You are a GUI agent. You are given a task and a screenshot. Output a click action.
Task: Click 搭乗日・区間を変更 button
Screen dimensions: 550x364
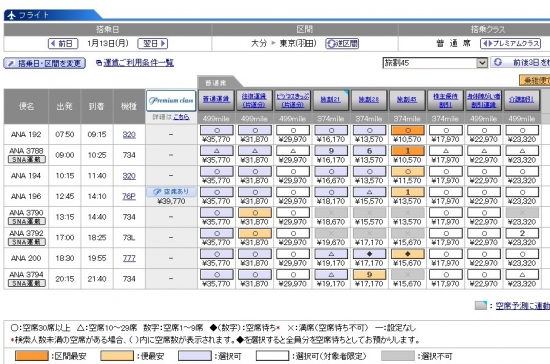[45, 63]
